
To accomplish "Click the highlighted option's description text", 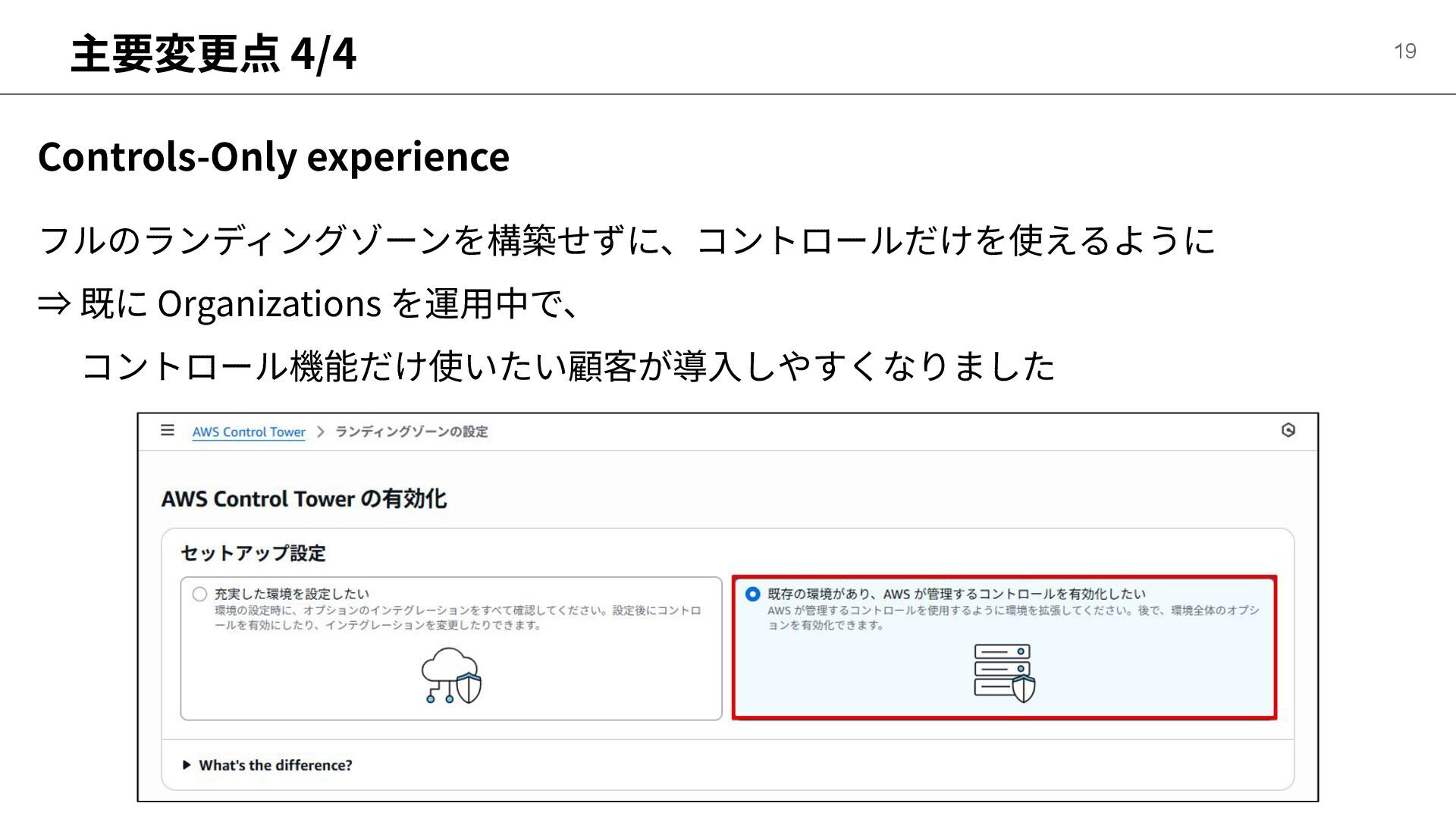I will click(x=1012, y=617).
